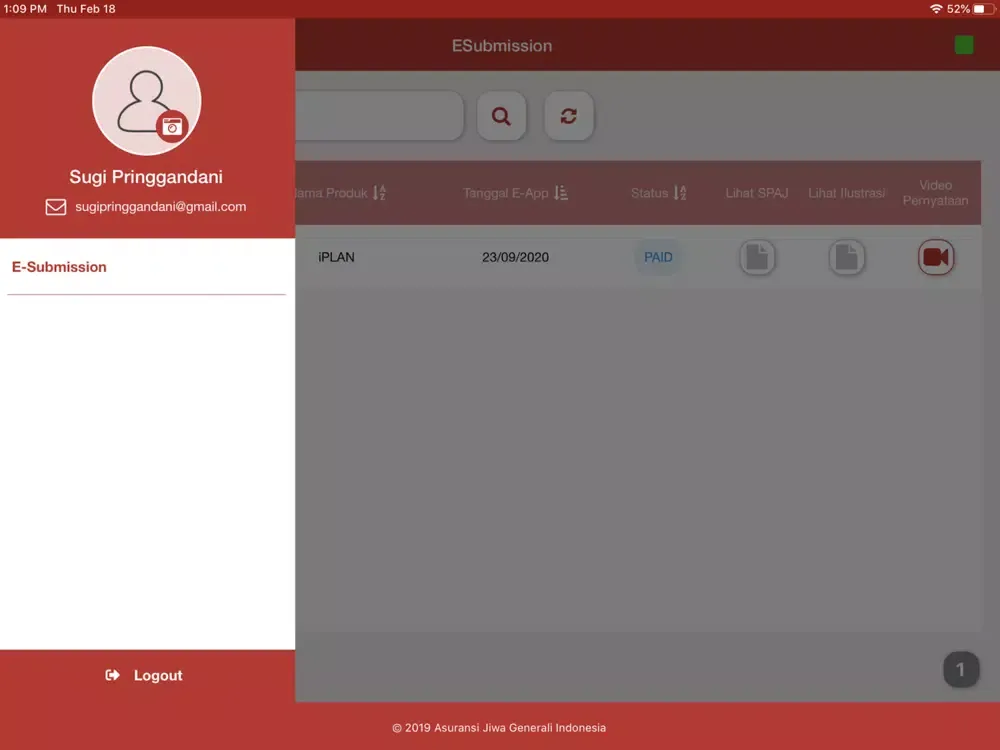
Task: Open Video Pernyataan camera for iPLAN
Action: point(936,257)
